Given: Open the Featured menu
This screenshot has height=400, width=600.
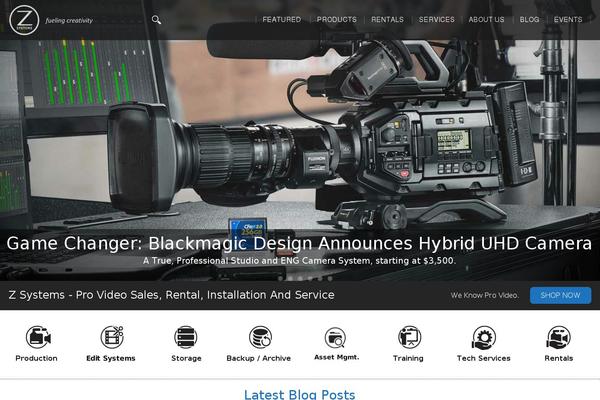Looking at the screenshot, I should coord(282,20).
